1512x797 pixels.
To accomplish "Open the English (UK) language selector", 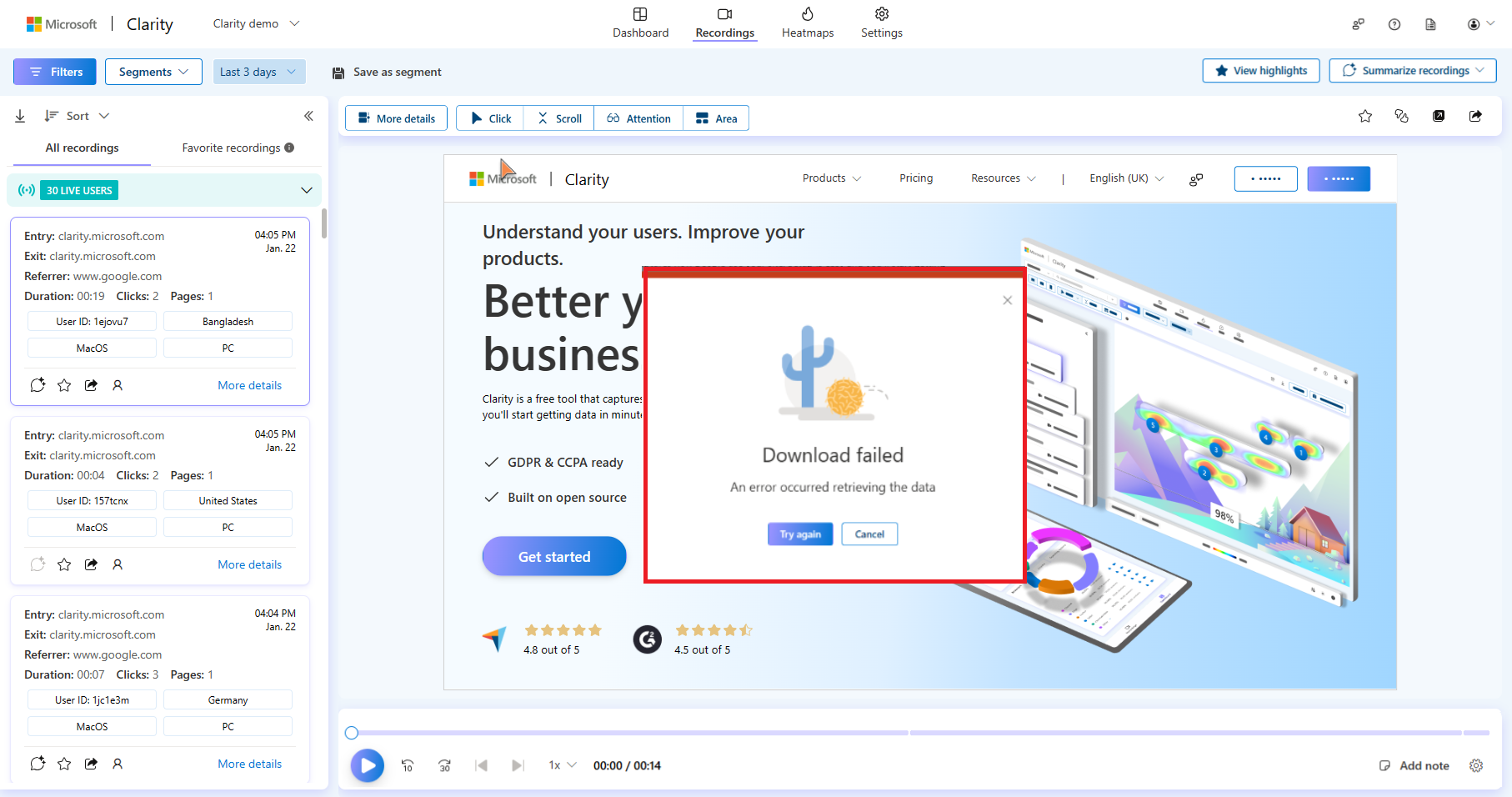I will [x=1127, y=178].
